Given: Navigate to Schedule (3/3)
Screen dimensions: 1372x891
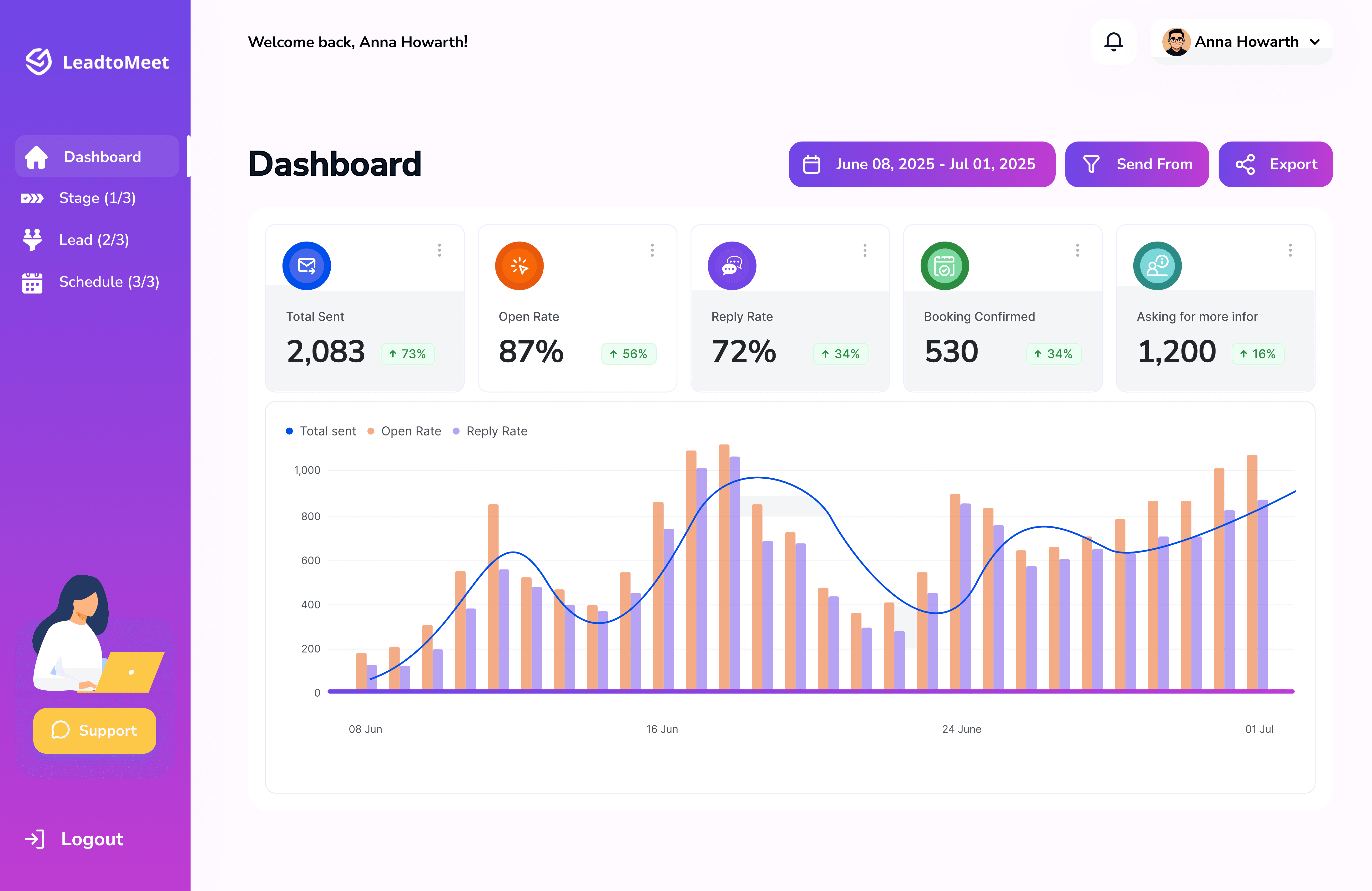Looking at the screenshot, I should pos(90,282).
